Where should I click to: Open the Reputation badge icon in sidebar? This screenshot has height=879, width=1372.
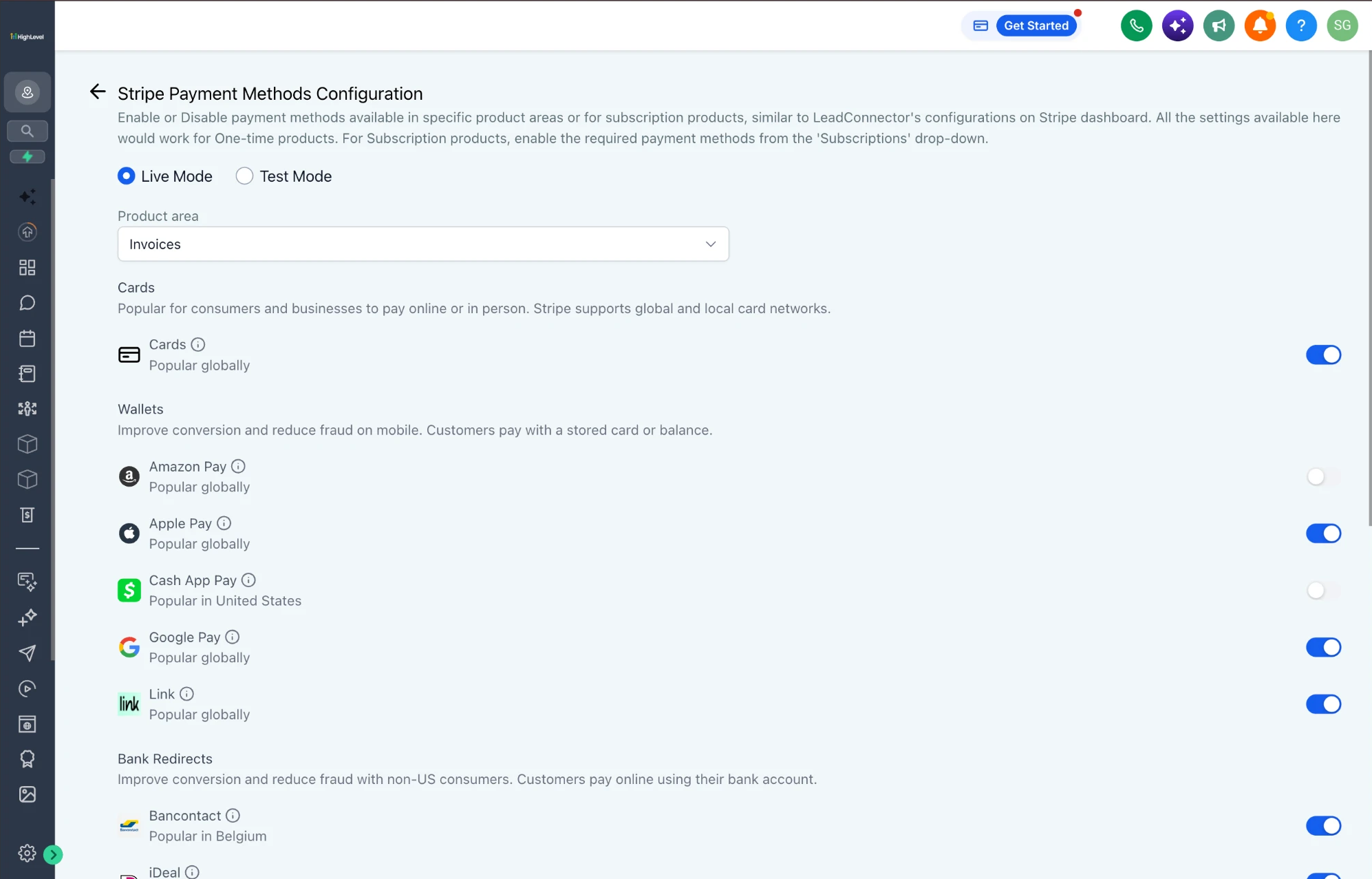(x=28, y=759)
